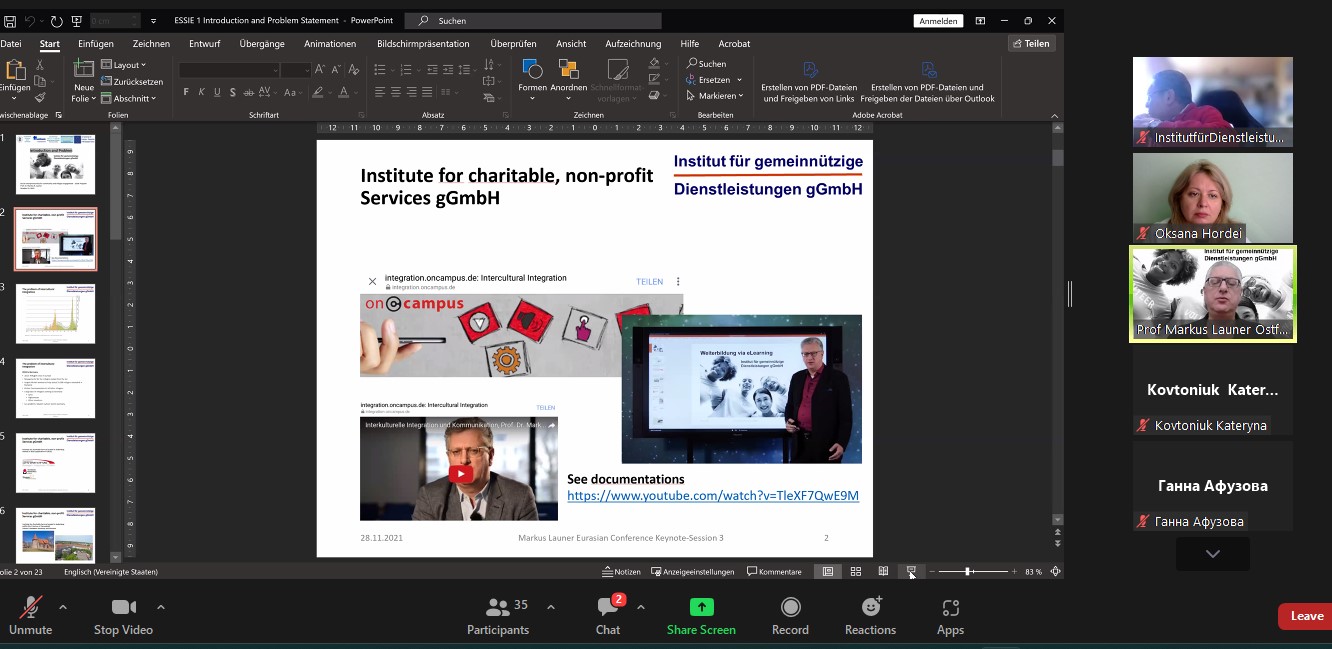Click redo arrow in quick access toolbar
This screenshot has width=1332, height=649.
click(55, 20)
